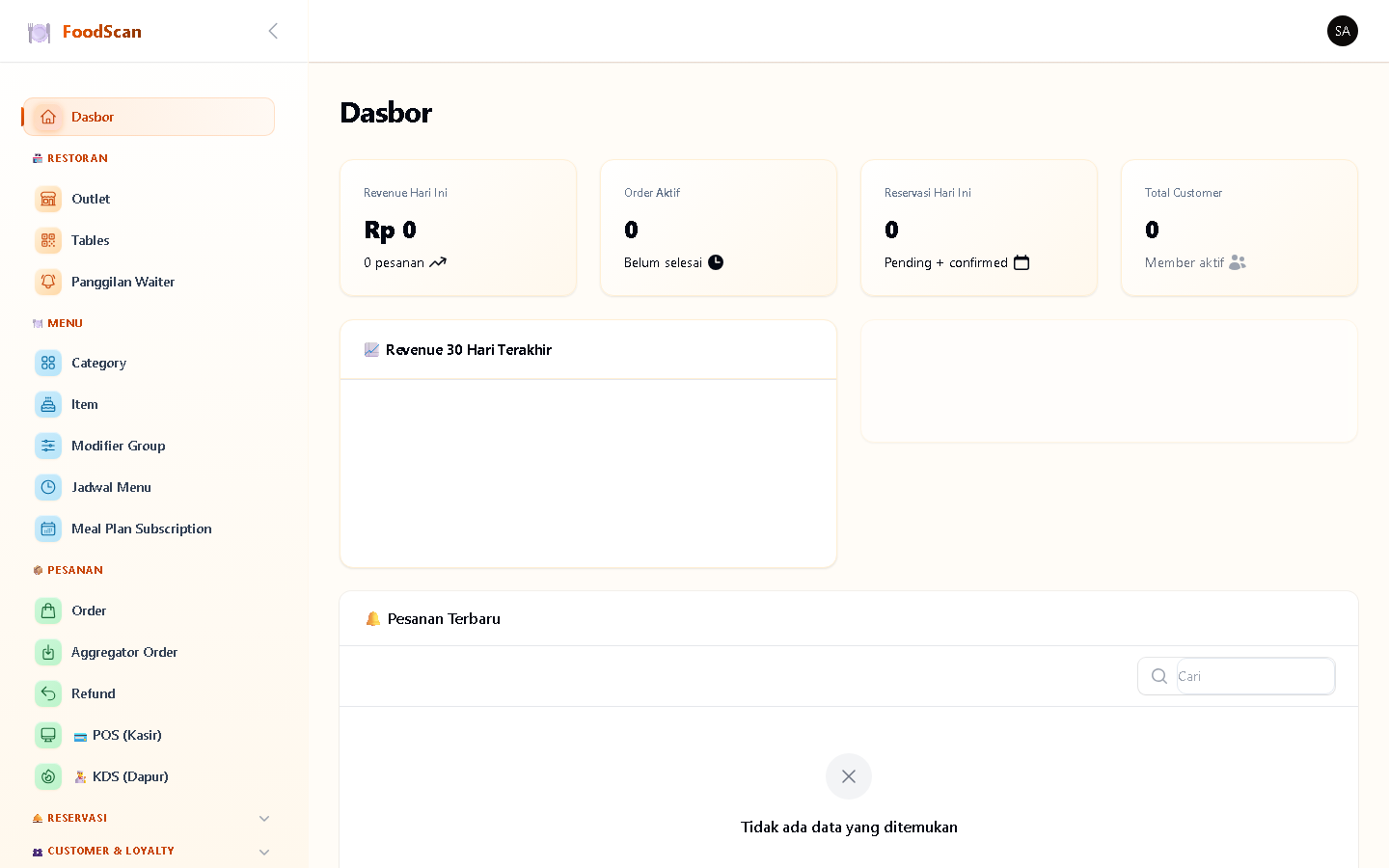This screenshot has width=1389, height=868.
Task: Click the Modifier Group sliders icon
Action: coord(48,446)
